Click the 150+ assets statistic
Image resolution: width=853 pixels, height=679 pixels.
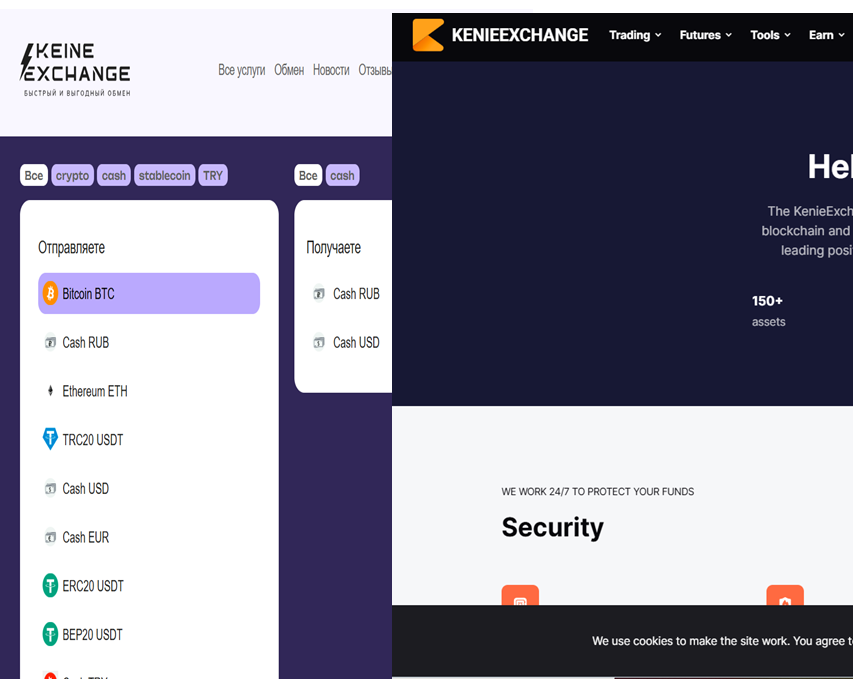pos(768,311)
